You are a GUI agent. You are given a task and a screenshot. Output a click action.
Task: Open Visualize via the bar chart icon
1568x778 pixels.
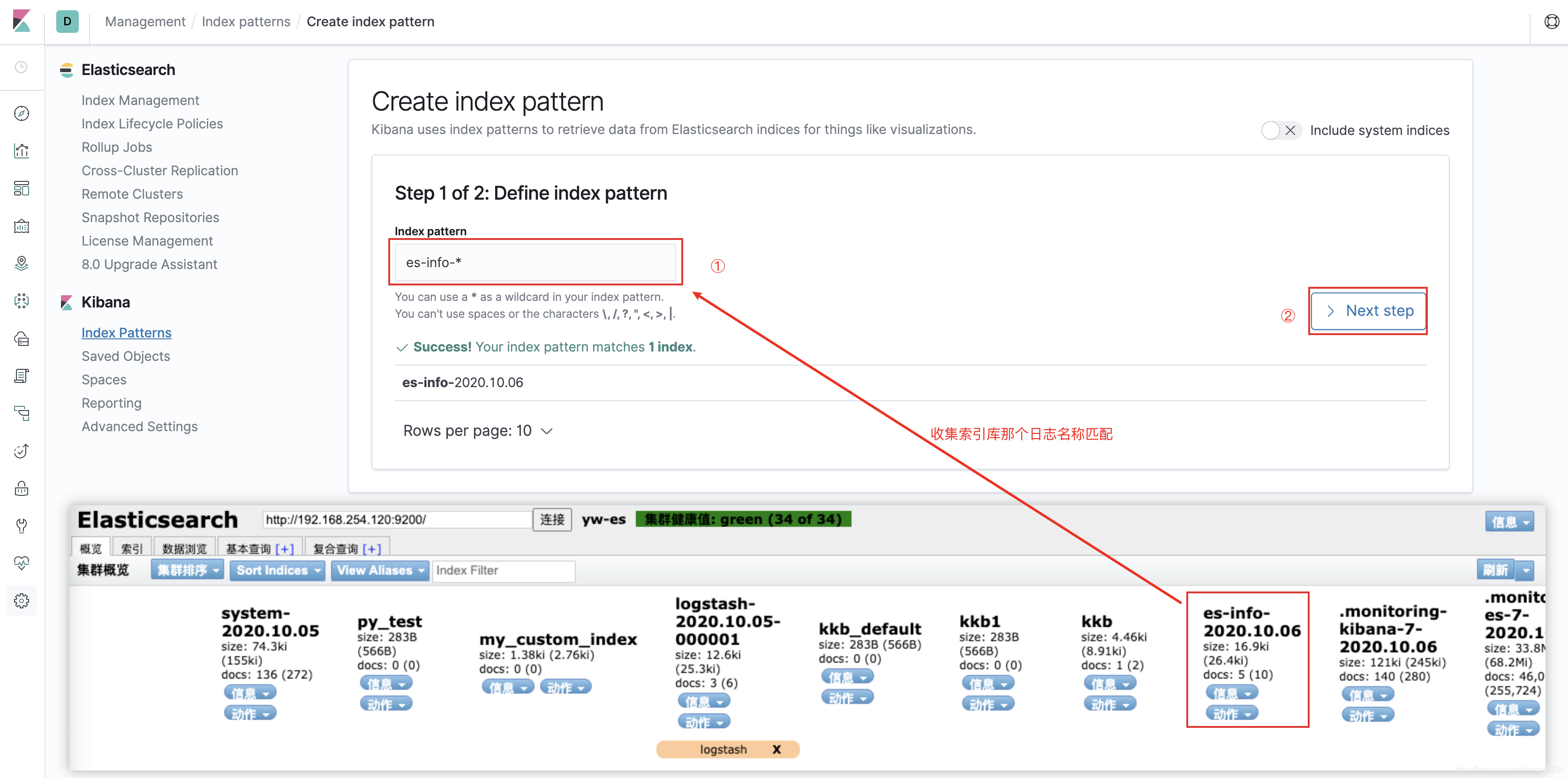tap(21, 151)
